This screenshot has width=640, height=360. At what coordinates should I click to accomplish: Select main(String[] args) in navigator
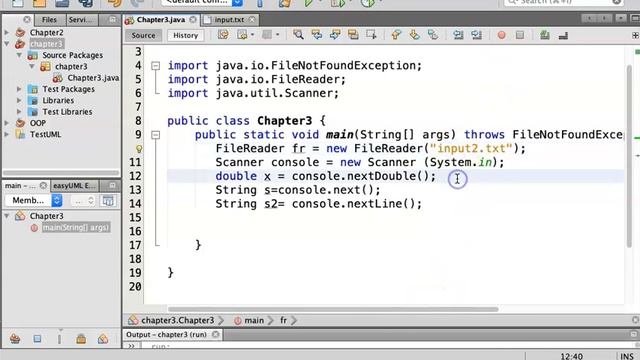coord(76,227)
